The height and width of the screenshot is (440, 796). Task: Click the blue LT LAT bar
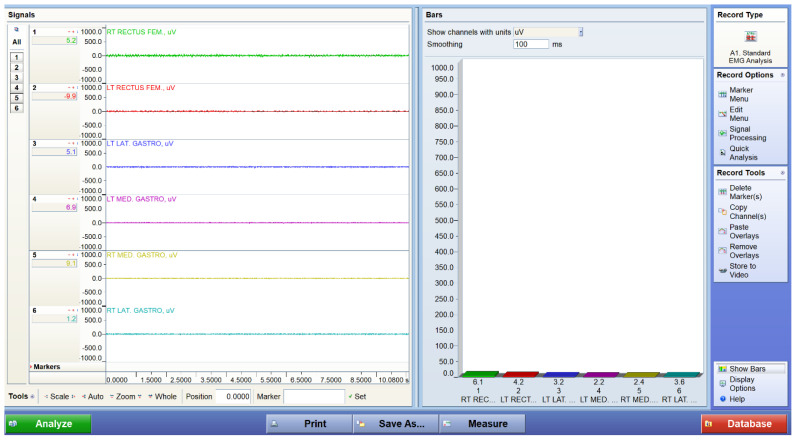[560, 374]
